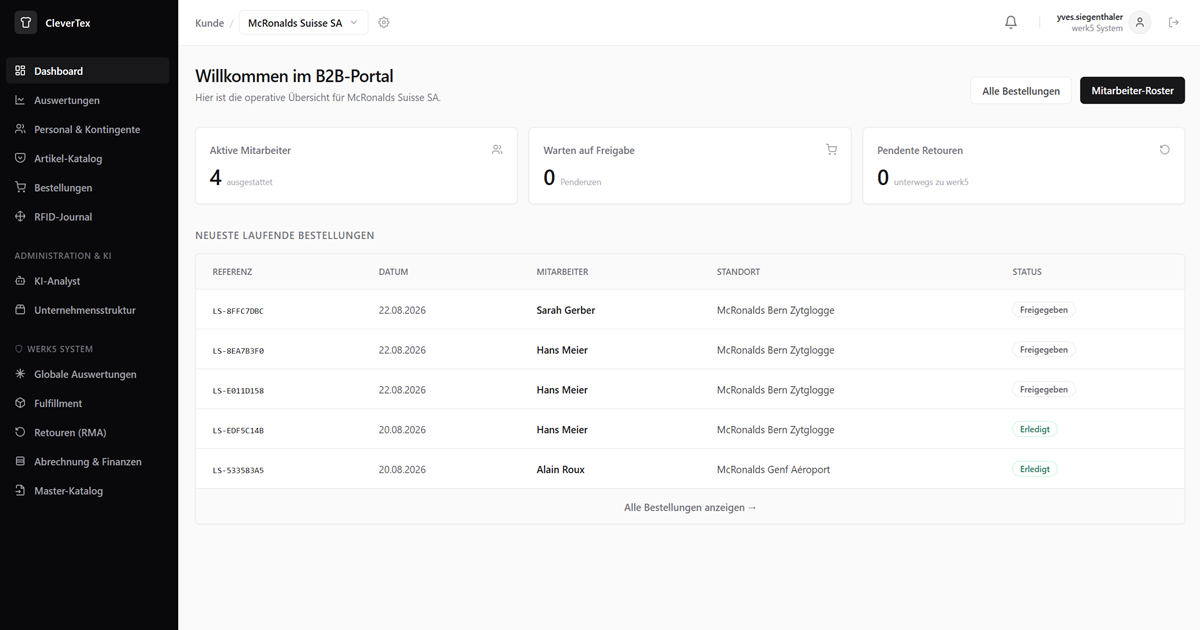Click the user avatar icon
Viewport: 1200px width, 630px height.
[1140, 22]
